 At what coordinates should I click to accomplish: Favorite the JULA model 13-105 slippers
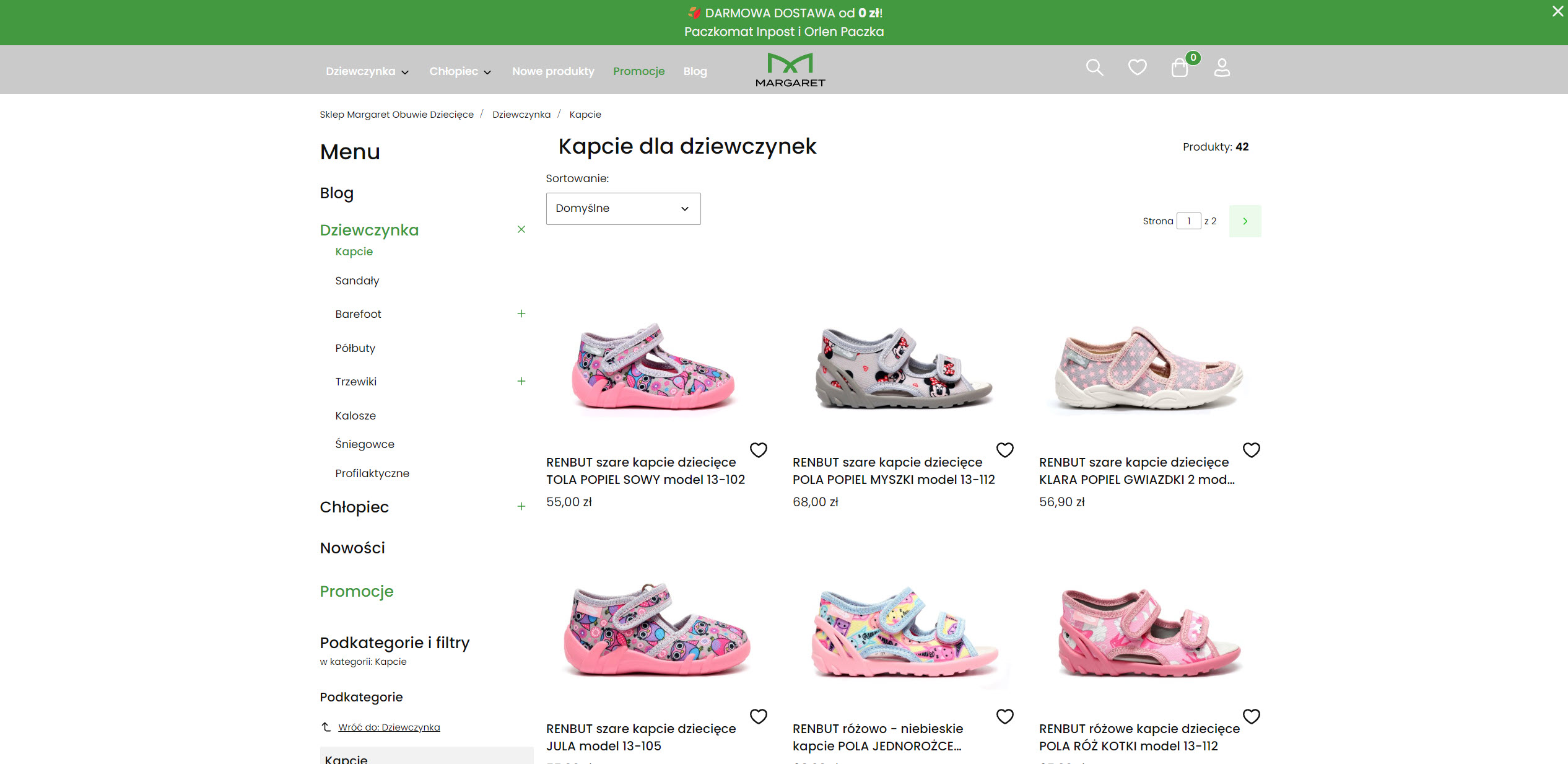click(x=759, y=716)
